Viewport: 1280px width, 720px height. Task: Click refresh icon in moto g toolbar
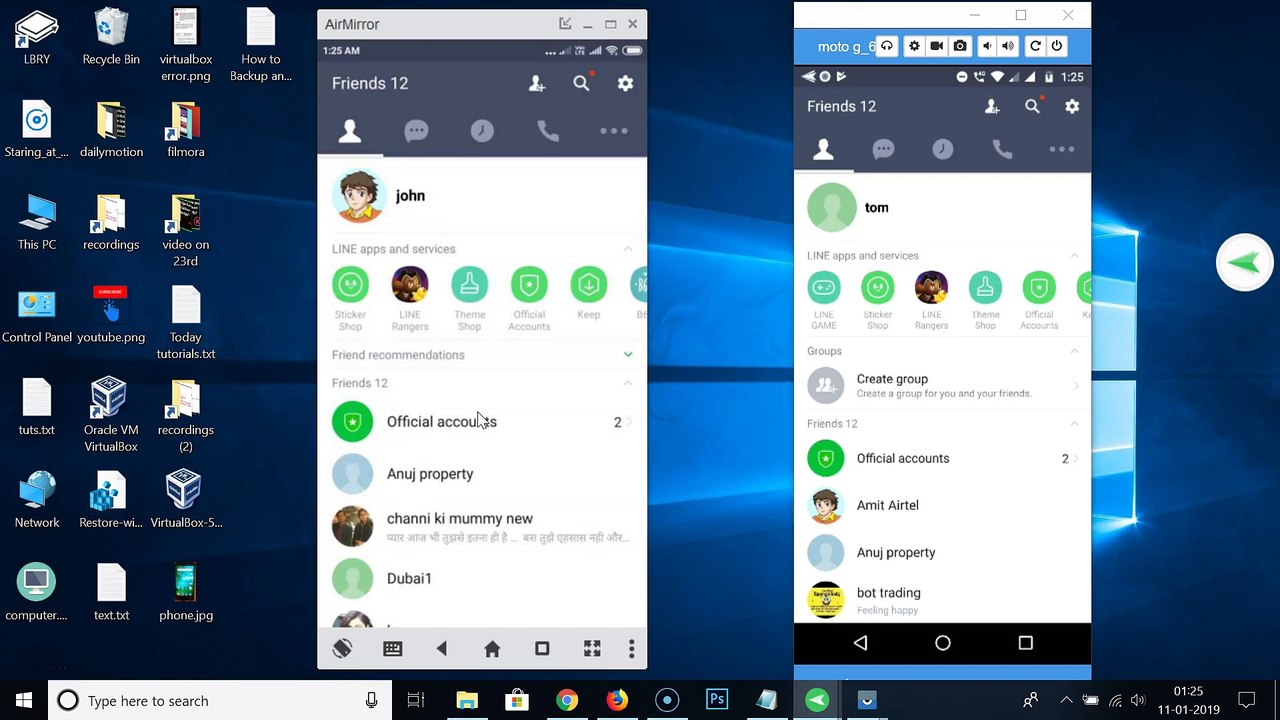tap(1035, 46)
